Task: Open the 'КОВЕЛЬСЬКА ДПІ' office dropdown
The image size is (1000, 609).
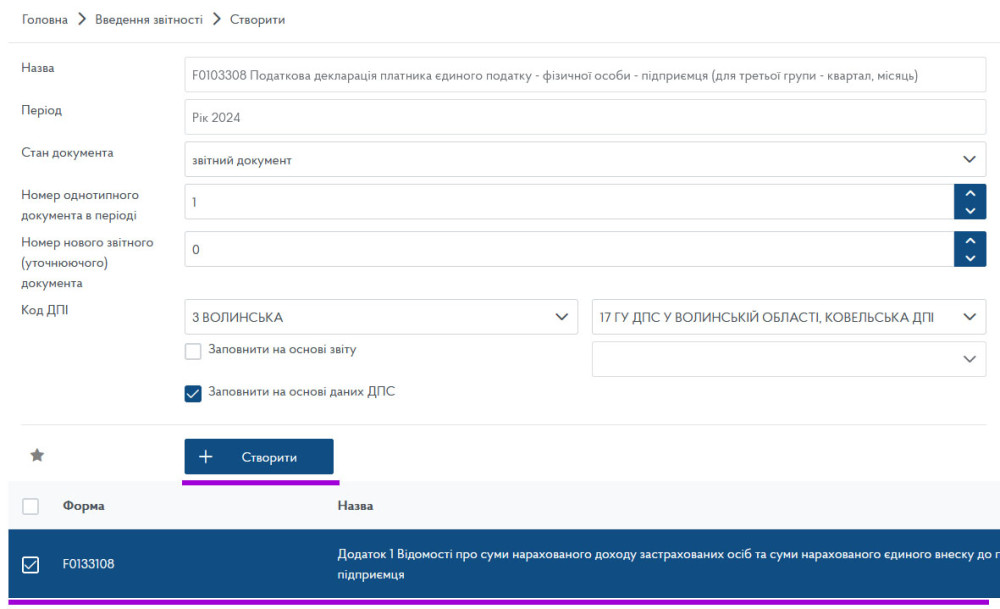Action: point(788,317)
